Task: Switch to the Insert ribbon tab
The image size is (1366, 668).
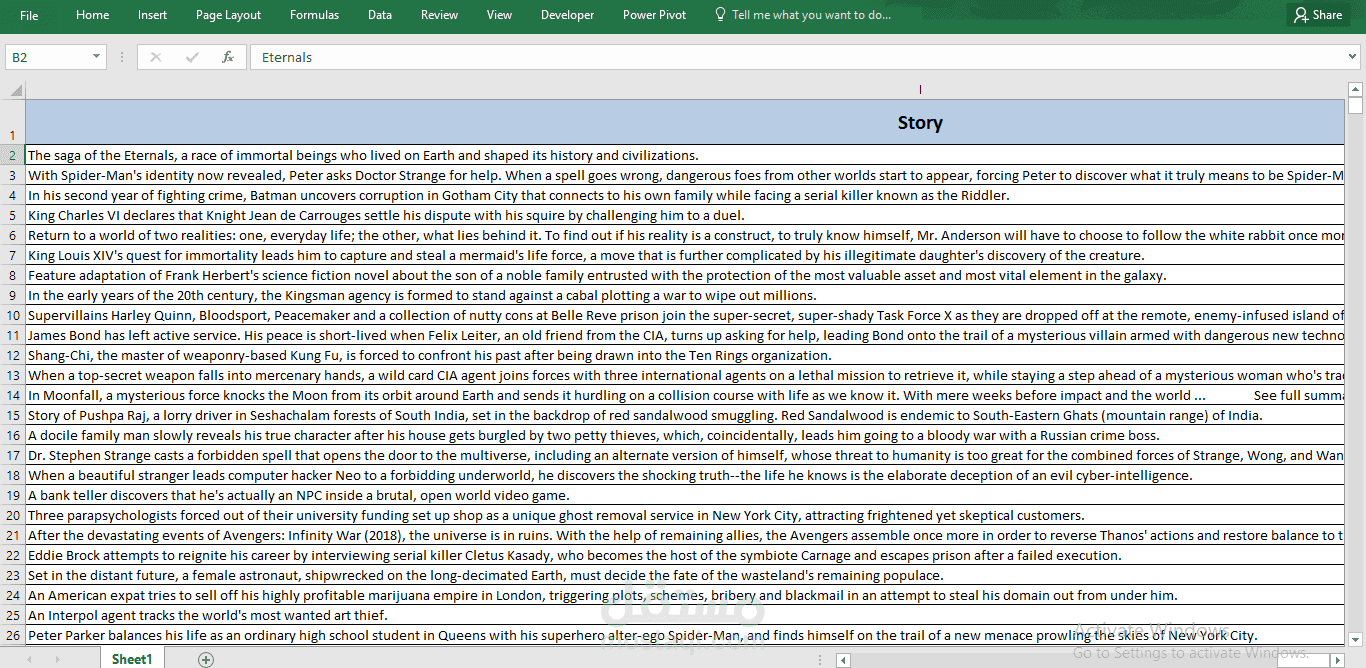Action: [152, 15]
